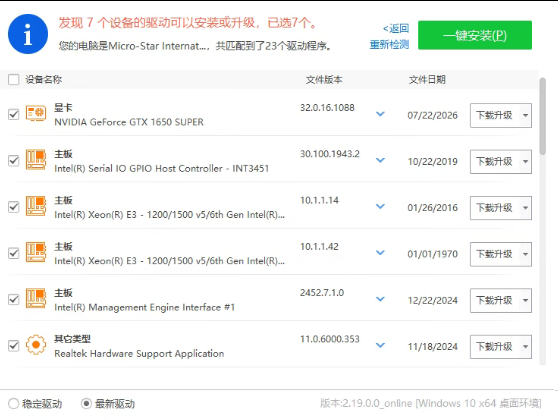This screenshot has width=558, height=420.
Task: Expand version chevron for 10.1.1.14
Action: [x=380, y=206]
